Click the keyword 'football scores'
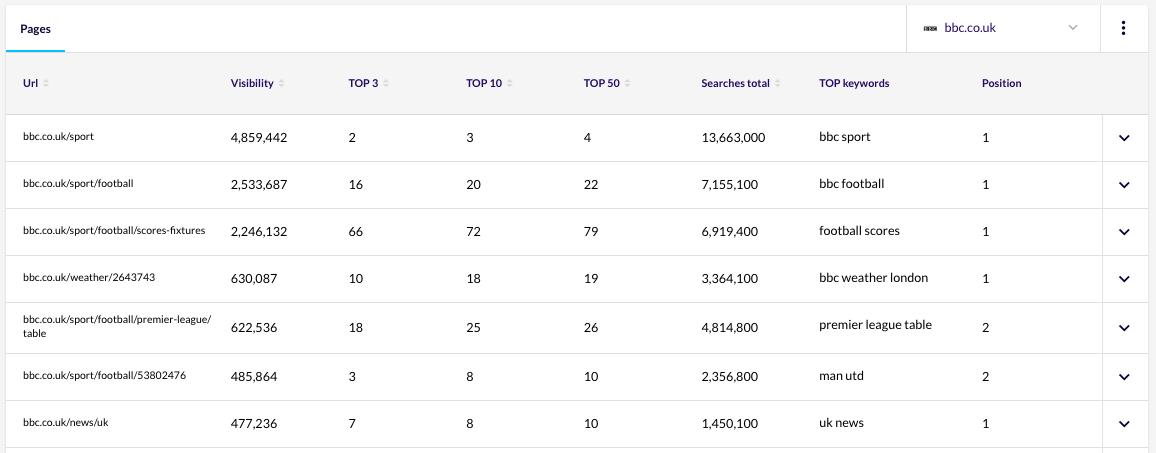The image size is (1156, 453). pyautogui.click(x=860, y=231)
